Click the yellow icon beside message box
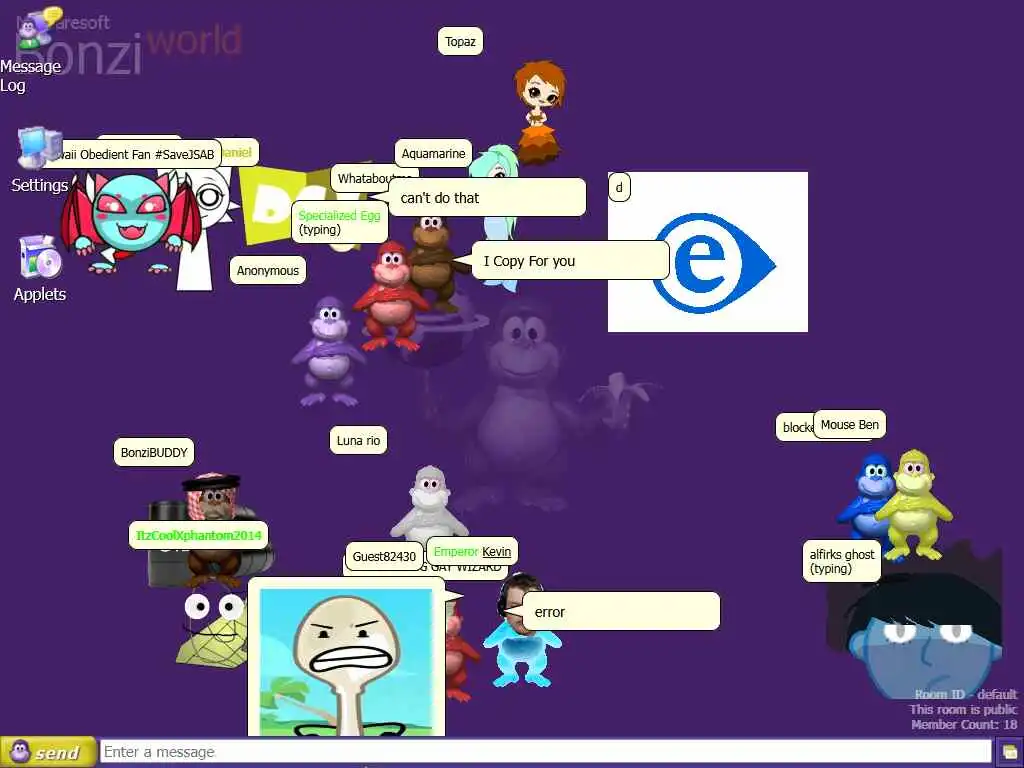The width and height of the screenshot is (1024, 768). 1009,753
